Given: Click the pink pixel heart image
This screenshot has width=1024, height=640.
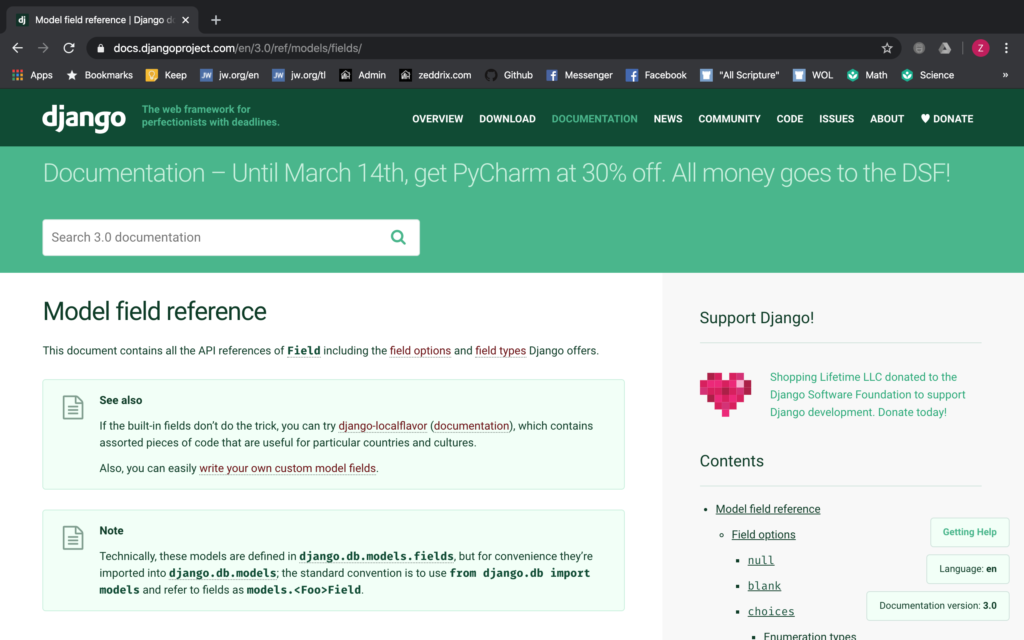Looking at the screenshot, I should click(x=725, y=394).
